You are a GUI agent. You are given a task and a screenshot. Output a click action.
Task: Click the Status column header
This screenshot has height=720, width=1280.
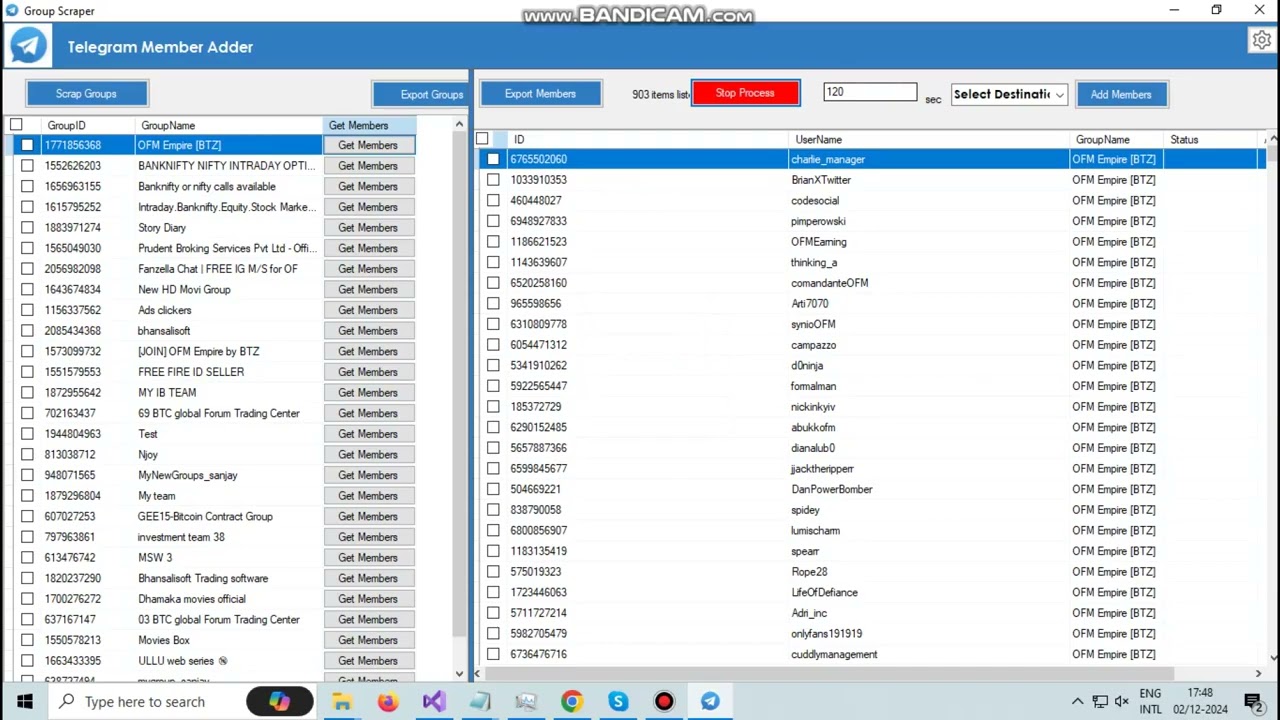[1212, 139]
